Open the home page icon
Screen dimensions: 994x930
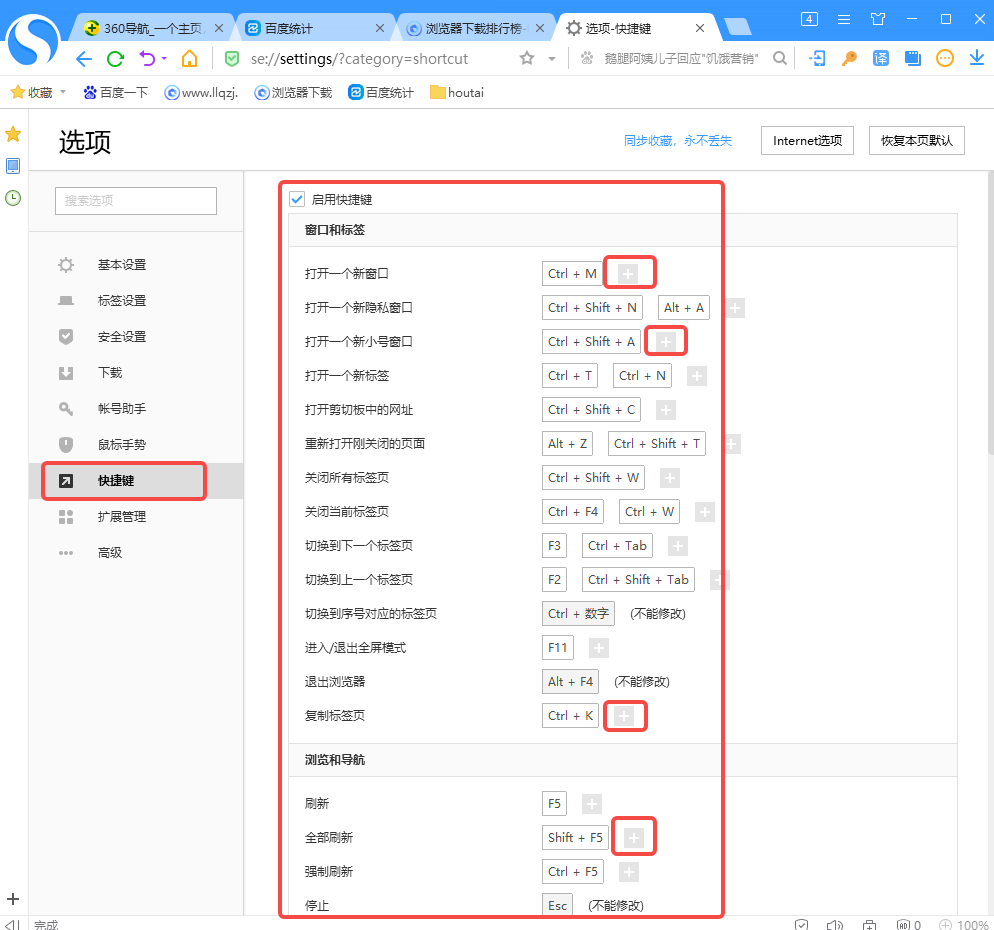click(189, 59)
